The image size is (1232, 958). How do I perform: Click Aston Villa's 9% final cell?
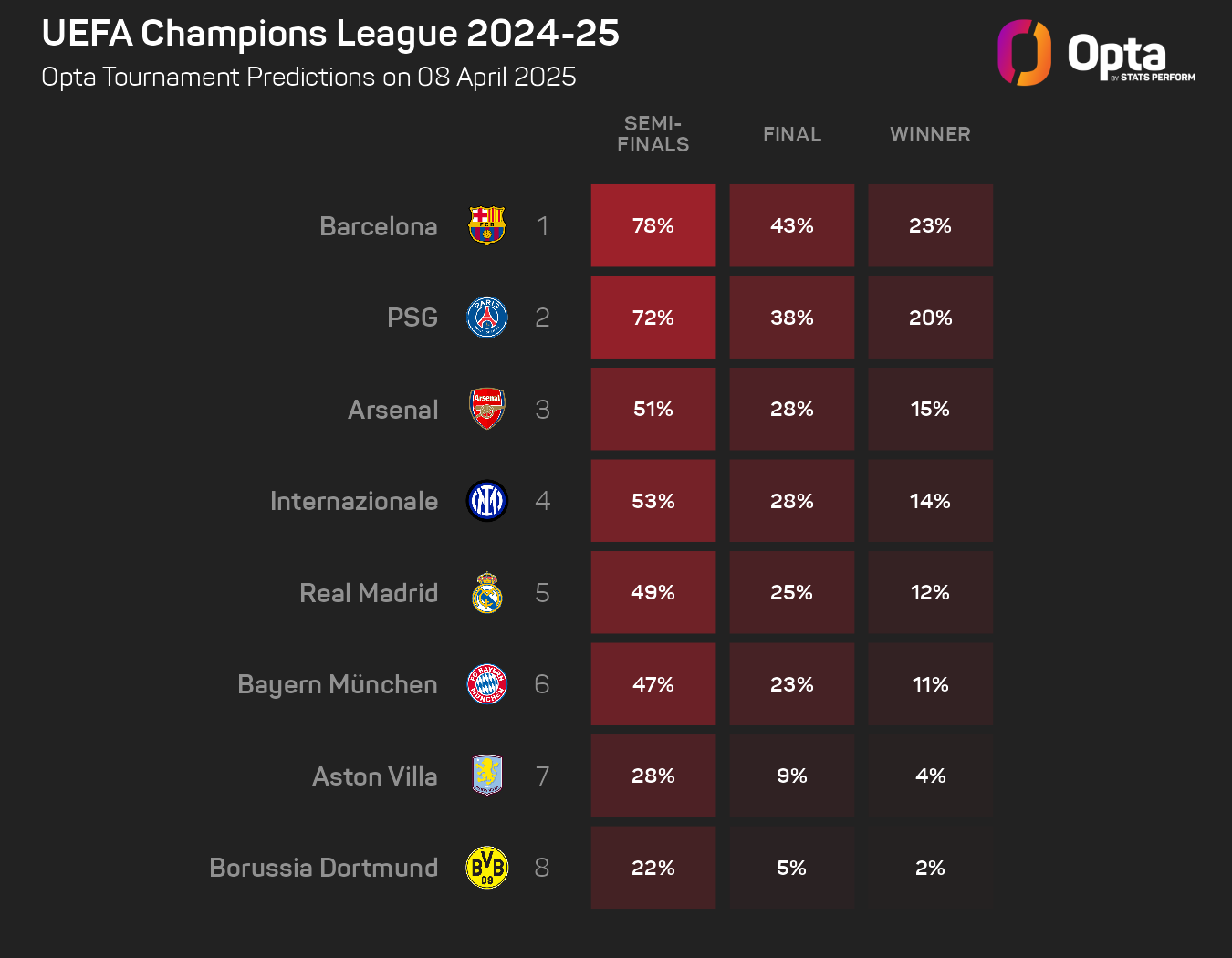792,776
